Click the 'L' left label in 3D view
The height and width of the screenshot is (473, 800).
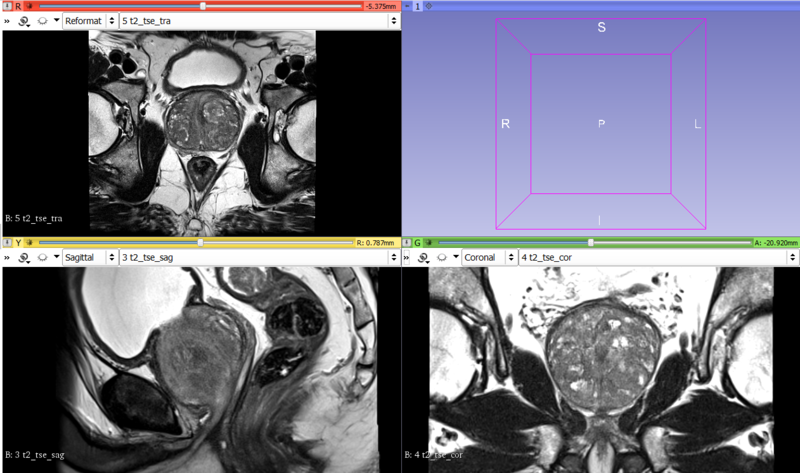697,123
